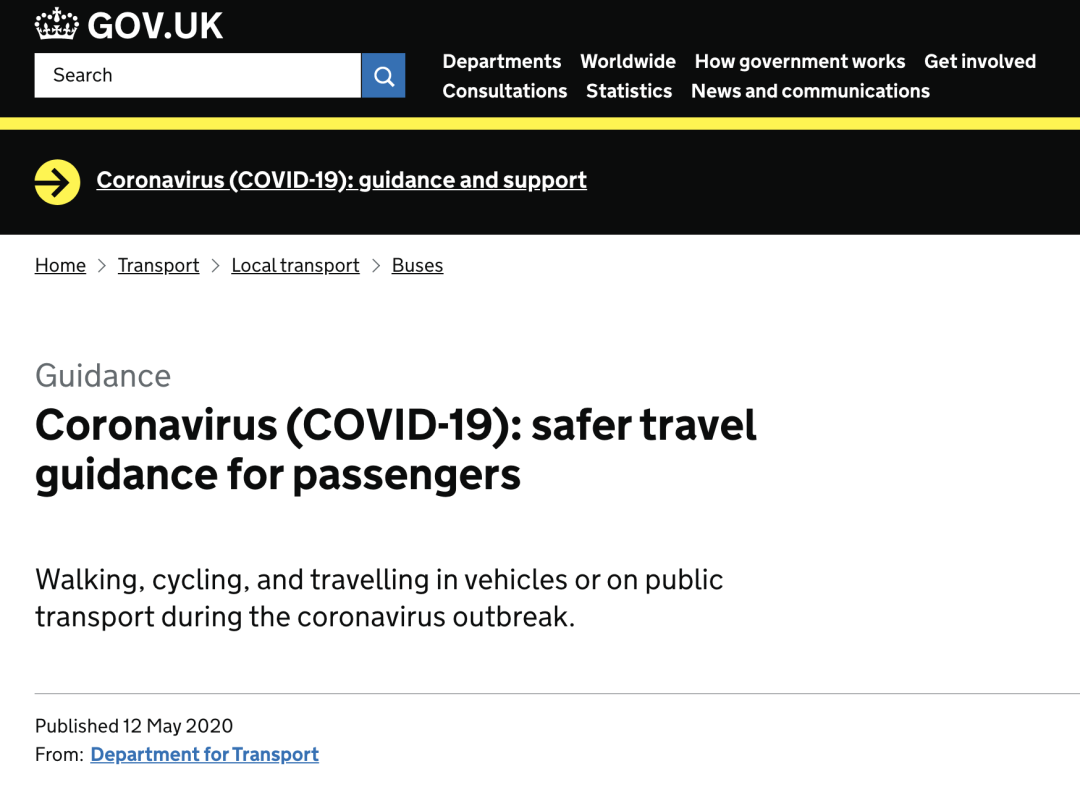Open Coronavirus guidance and support banner link
Image resolution: width=1080 pixels, height=798 pixels.
pyautogui.click(x=341, y=181)
